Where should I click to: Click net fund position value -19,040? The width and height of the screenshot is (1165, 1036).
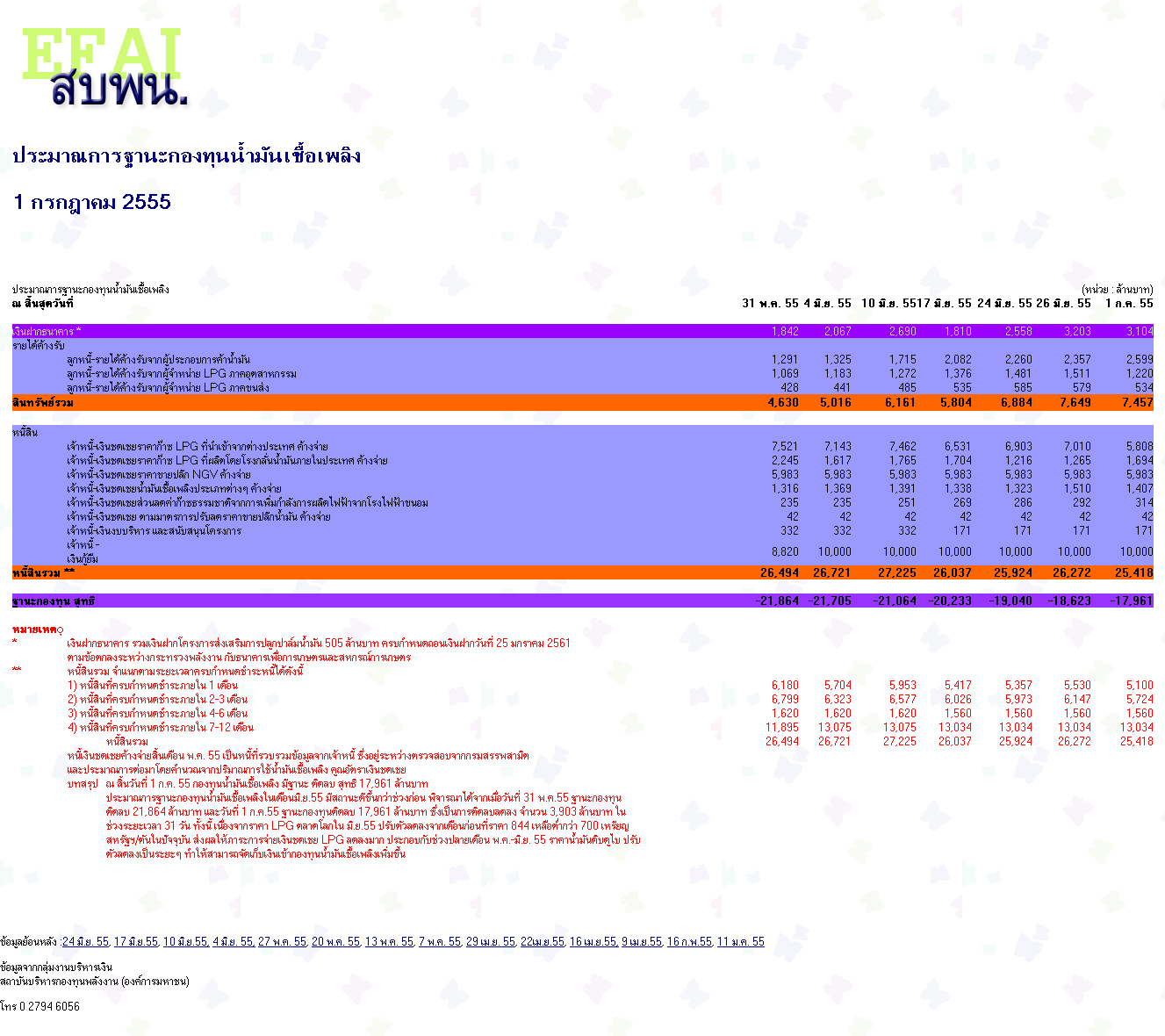click(x=1010, y=601)
